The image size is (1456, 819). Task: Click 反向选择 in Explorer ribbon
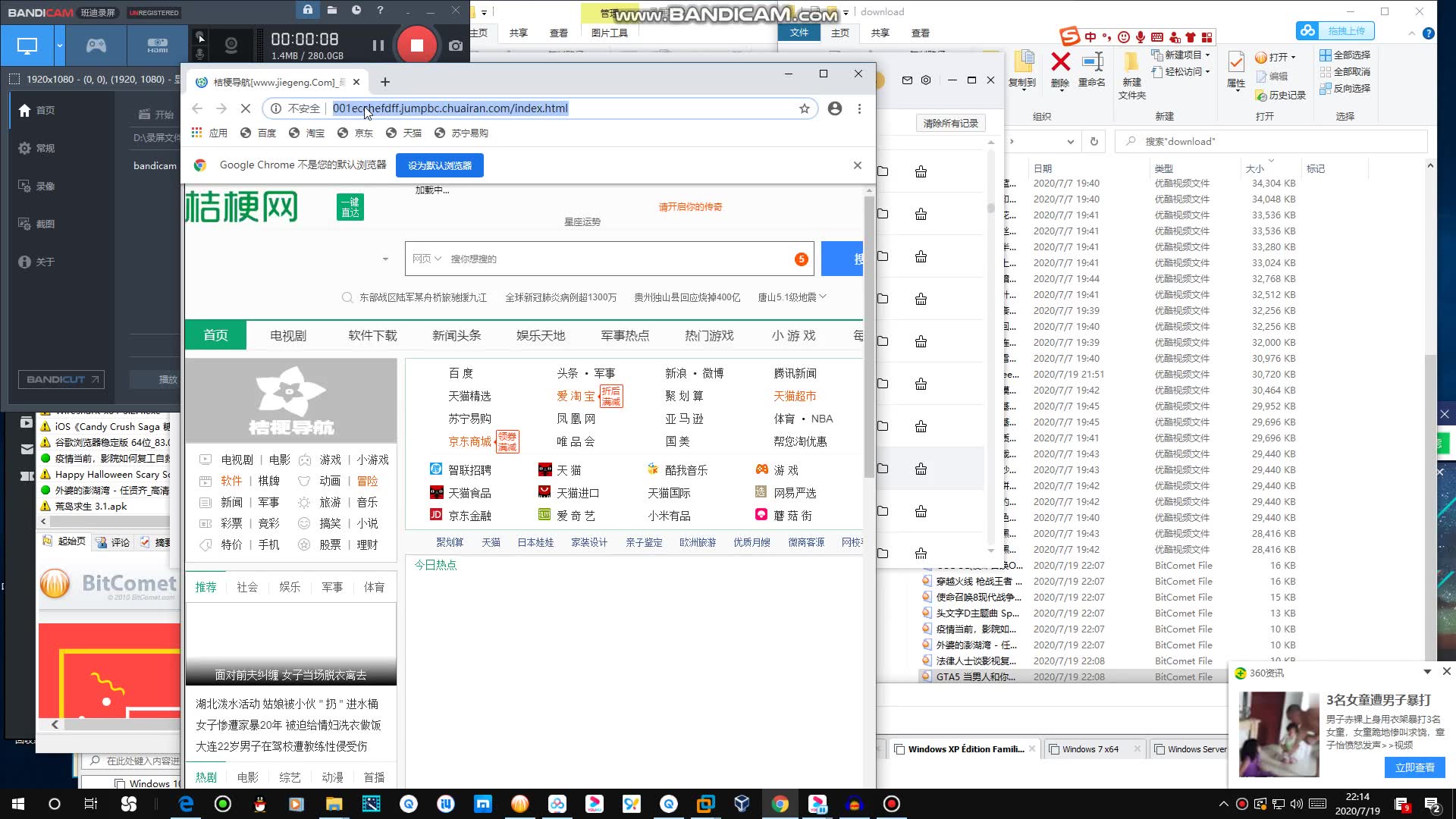click(1345, 88)
